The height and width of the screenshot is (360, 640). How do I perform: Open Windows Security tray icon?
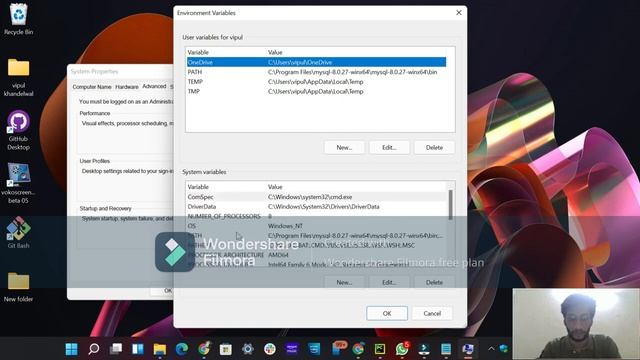504,349
